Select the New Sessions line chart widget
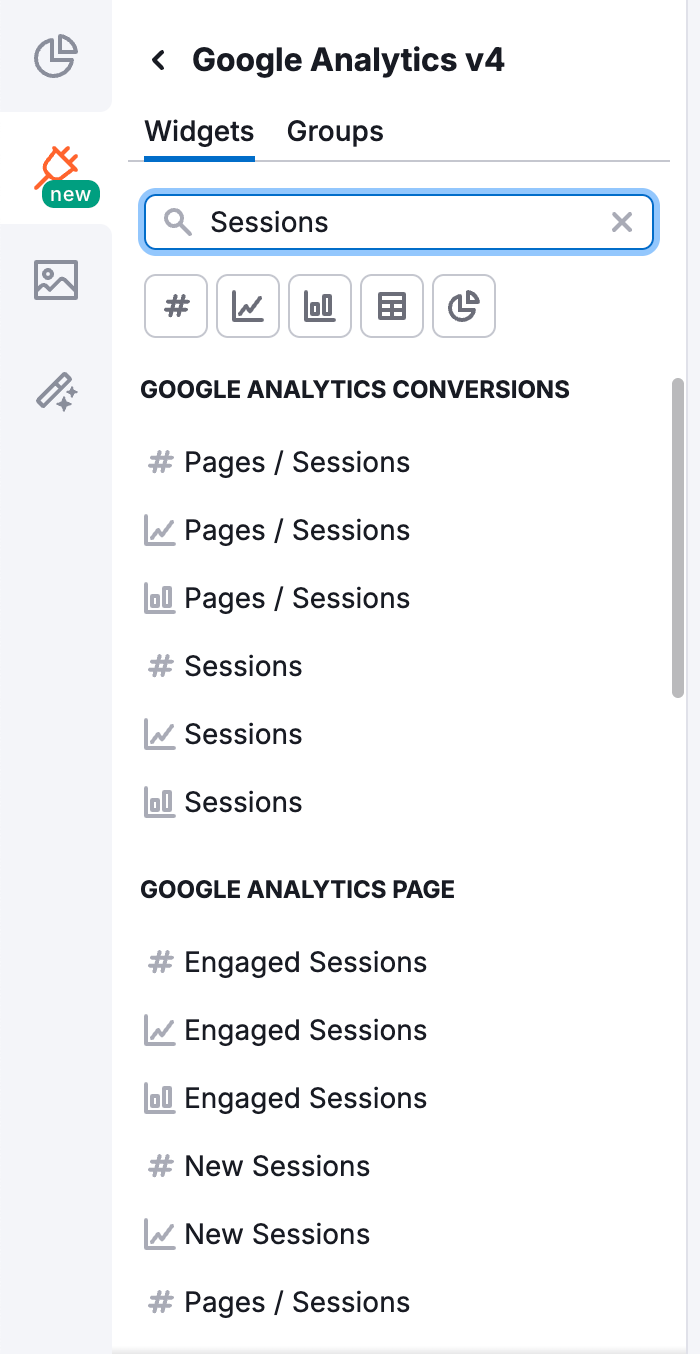Image resolution: width=700 pixels, height=1354 pixels. click(x=277, y=1234)
